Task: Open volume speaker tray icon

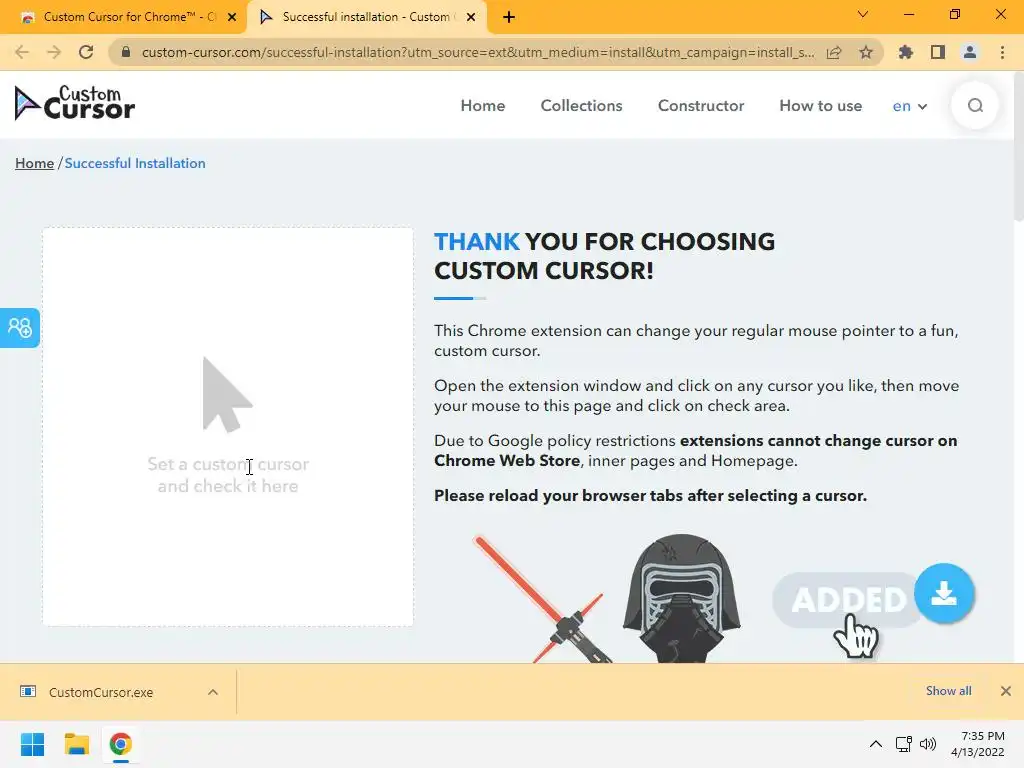Action: 927,744
